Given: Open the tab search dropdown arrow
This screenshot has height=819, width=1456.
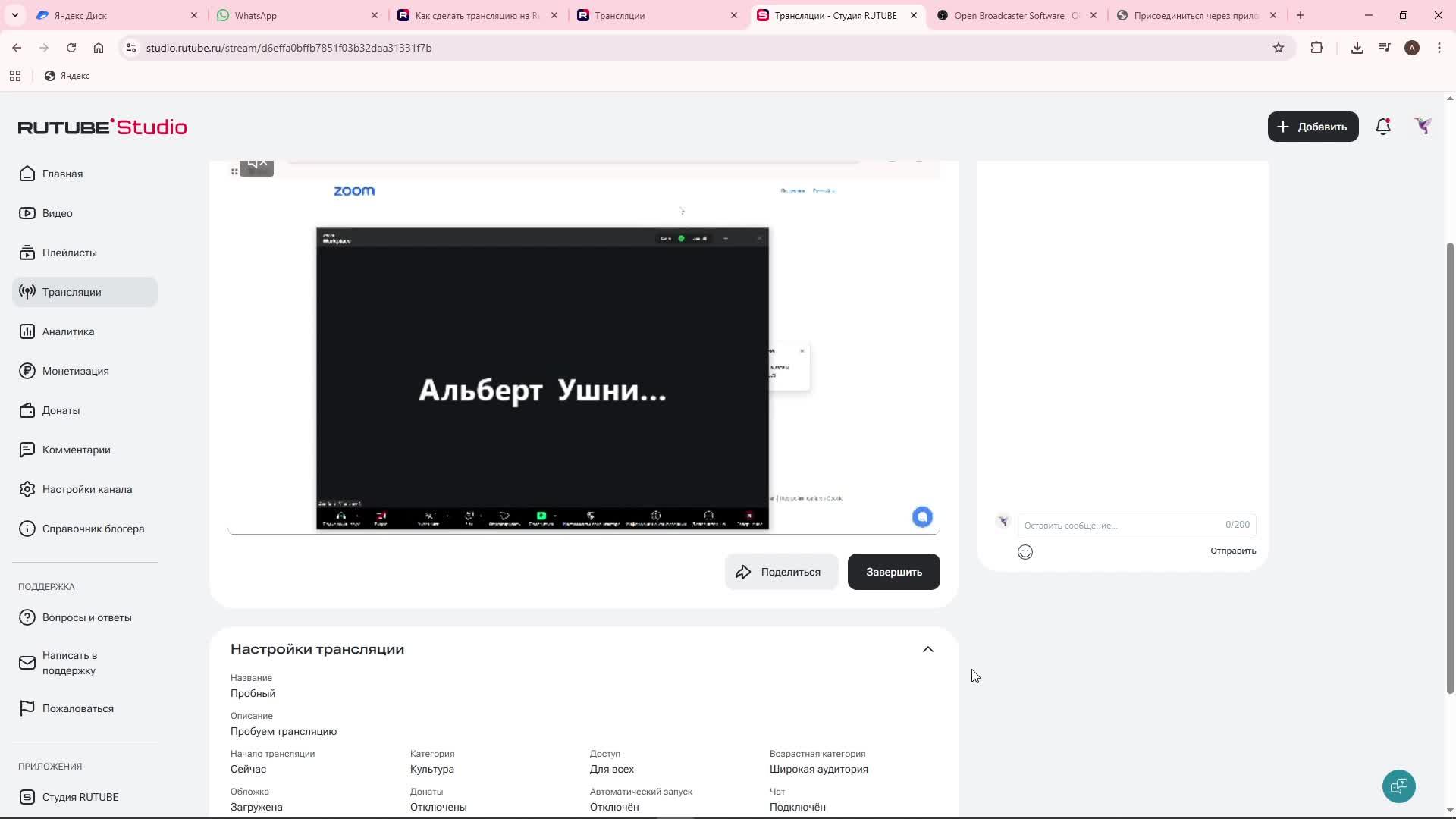Looking at the screenshot, I should pyautogui.click(x=14, y=15).
